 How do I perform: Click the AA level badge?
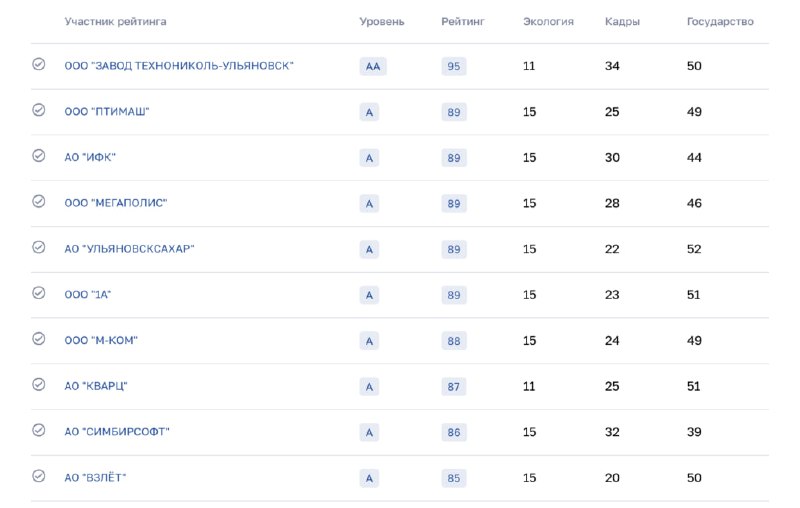tap(373, 66)
